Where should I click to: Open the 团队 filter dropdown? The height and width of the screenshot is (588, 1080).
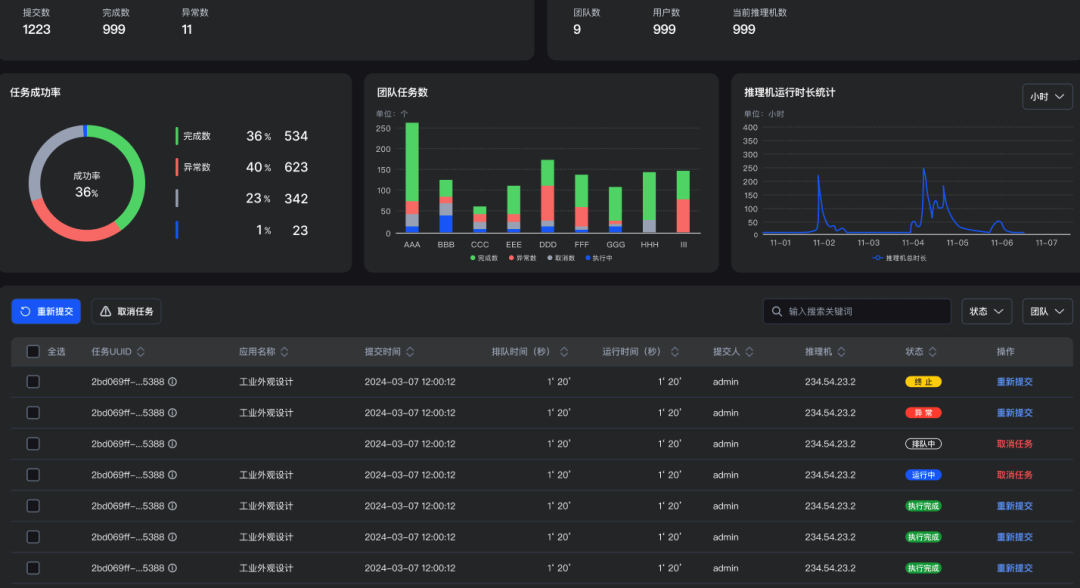coord(1047,312)
